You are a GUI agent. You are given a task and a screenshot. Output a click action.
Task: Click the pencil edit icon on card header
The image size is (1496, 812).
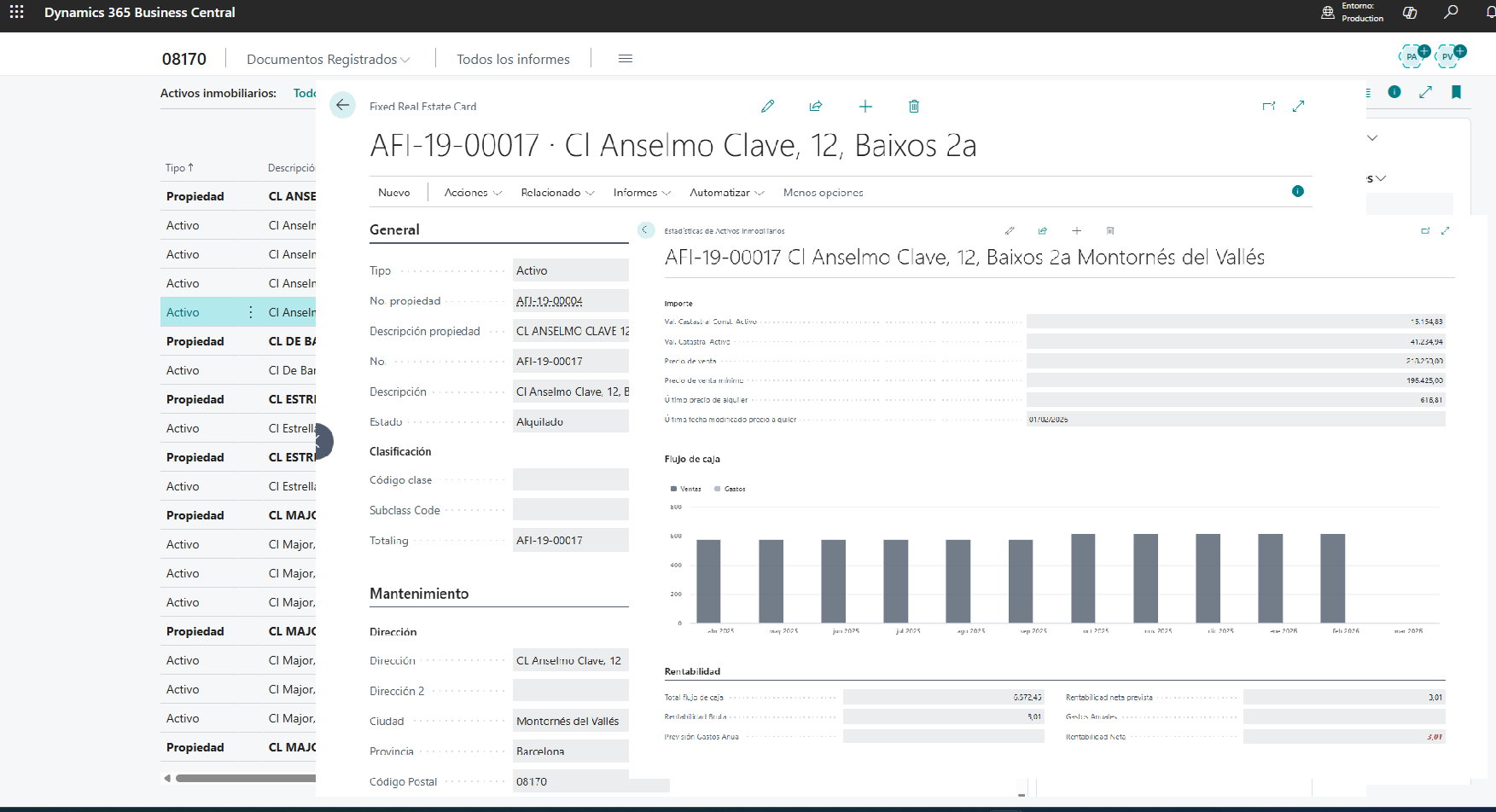tap(767, 106)
